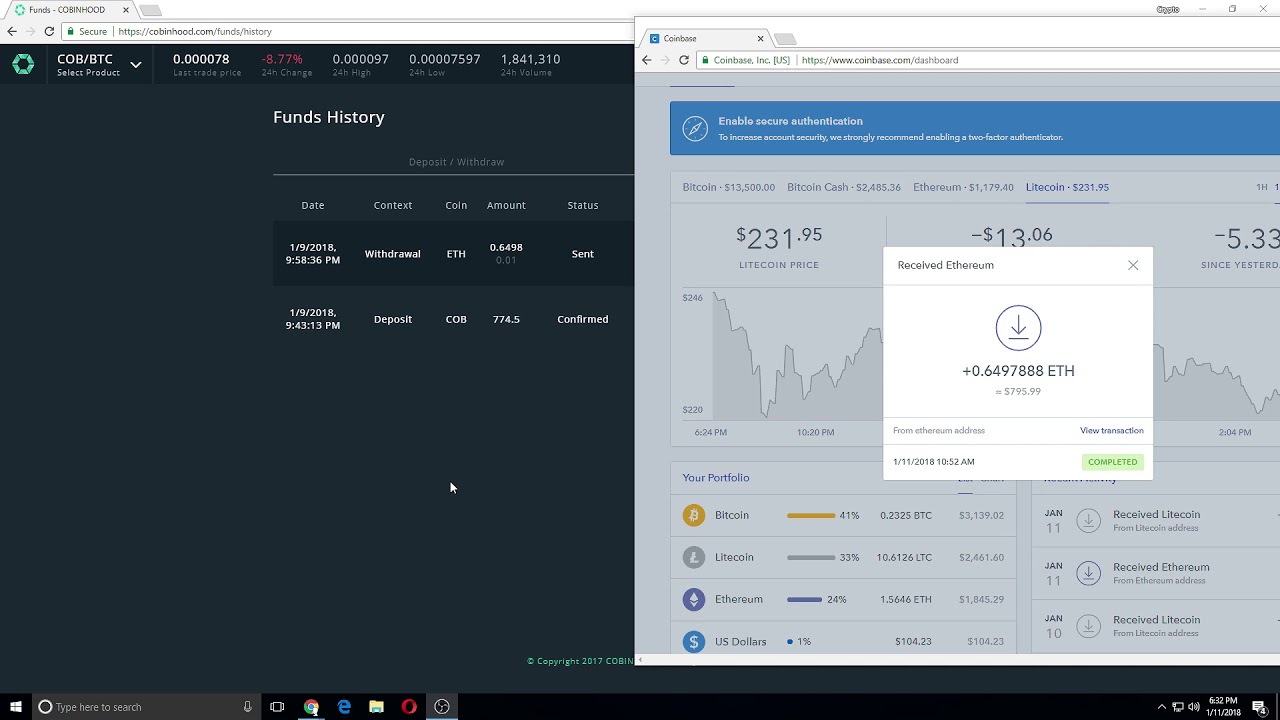Select the ETH Withdrawal row
Viewport: 1280px width, 720px height.
pyautogui.click(x=454, y=254)
